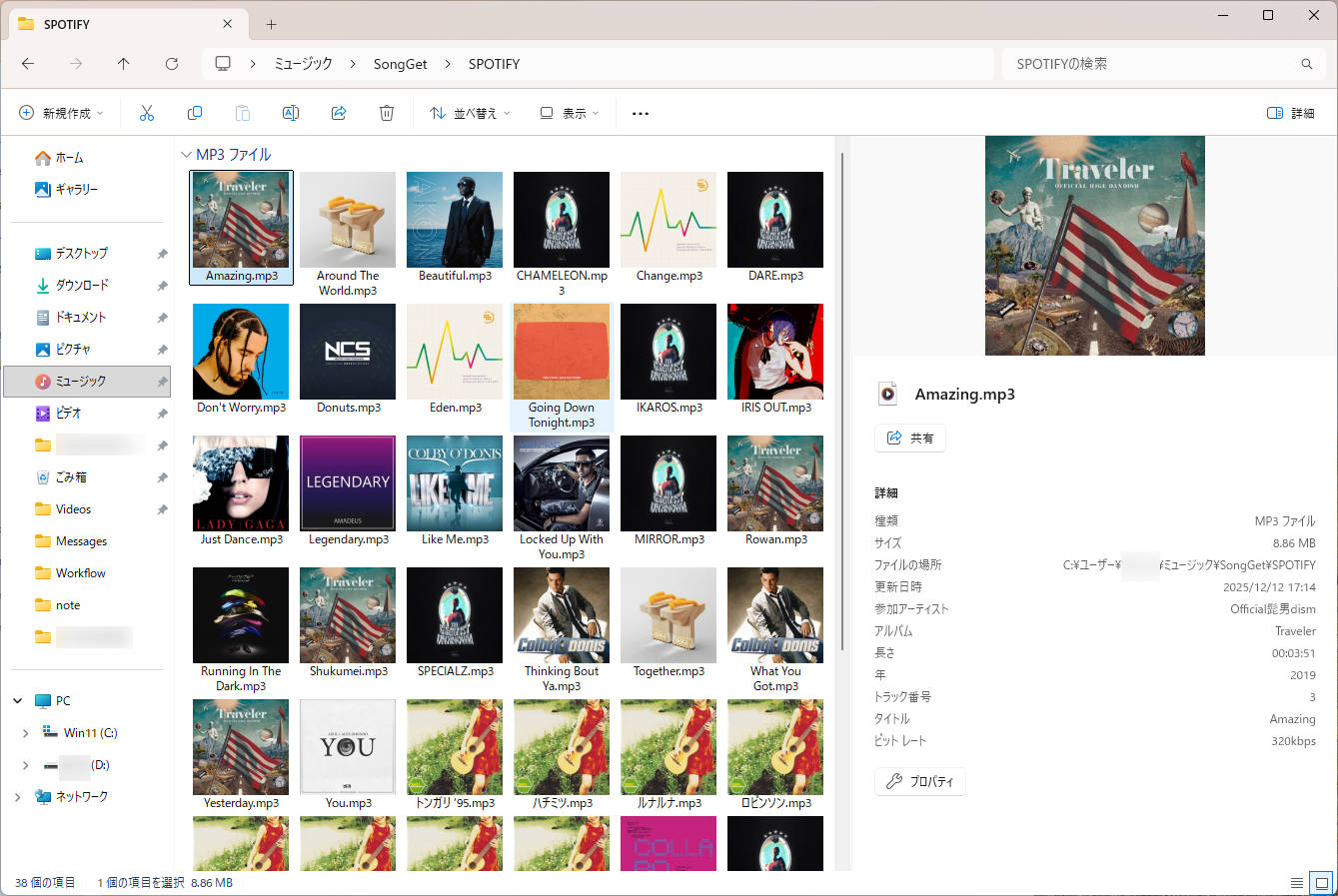
Task: Click the Paste icon in the toolbar
Action: coord(243,113)
